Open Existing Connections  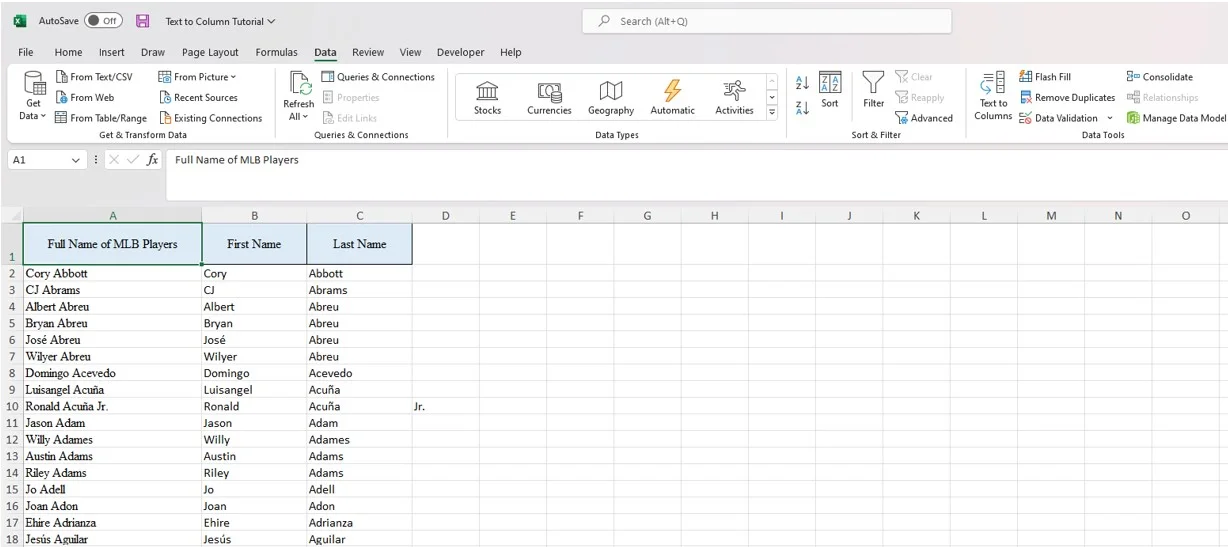(x=211, y=118)
